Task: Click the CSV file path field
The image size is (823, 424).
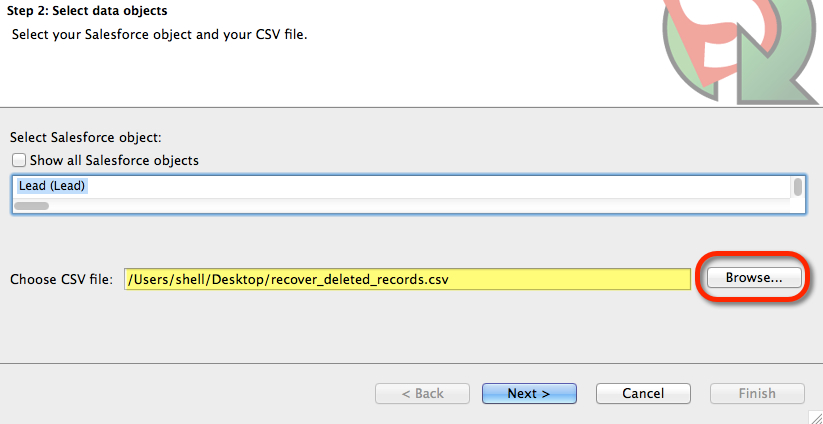Action: (407, 279)
